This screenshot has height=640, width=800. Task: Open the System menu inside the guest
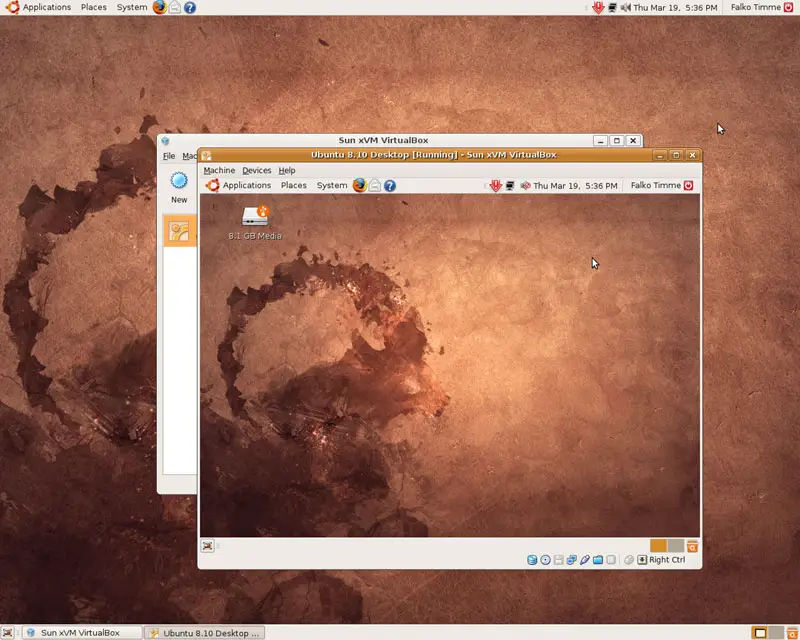click(331, 185)
